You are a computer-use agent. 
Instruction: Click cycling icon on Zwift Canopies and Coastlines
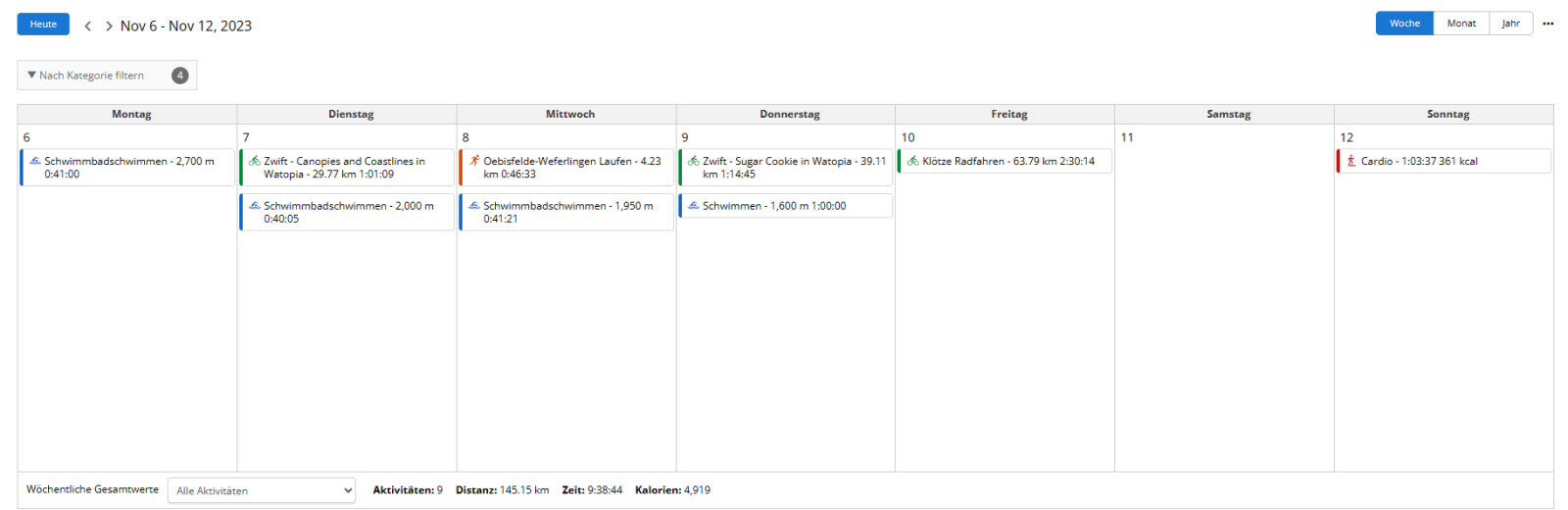pyautogui.click(x=255, y=161)
